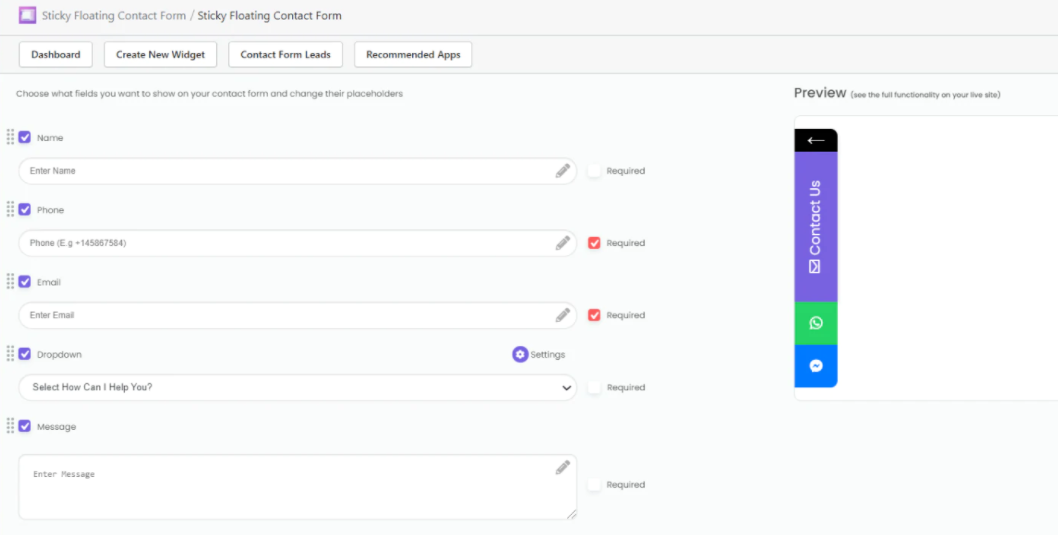
Task: Grab the drag handle next to Dropdown
Action: [10, 354]
